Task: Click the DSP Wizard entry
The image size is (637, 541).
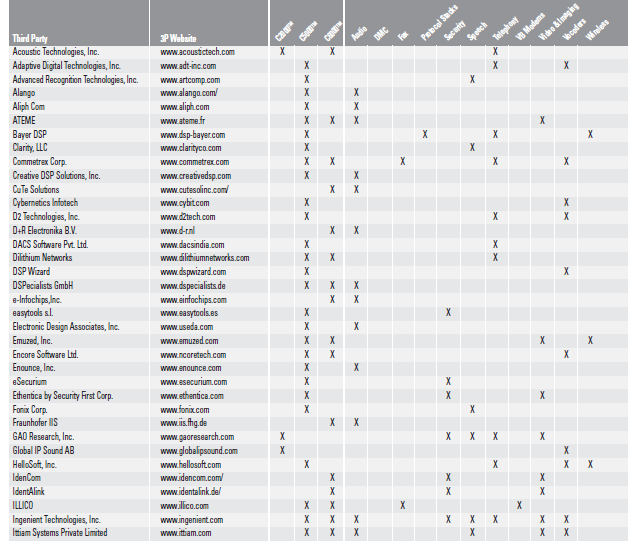Action: click(31, 271)
